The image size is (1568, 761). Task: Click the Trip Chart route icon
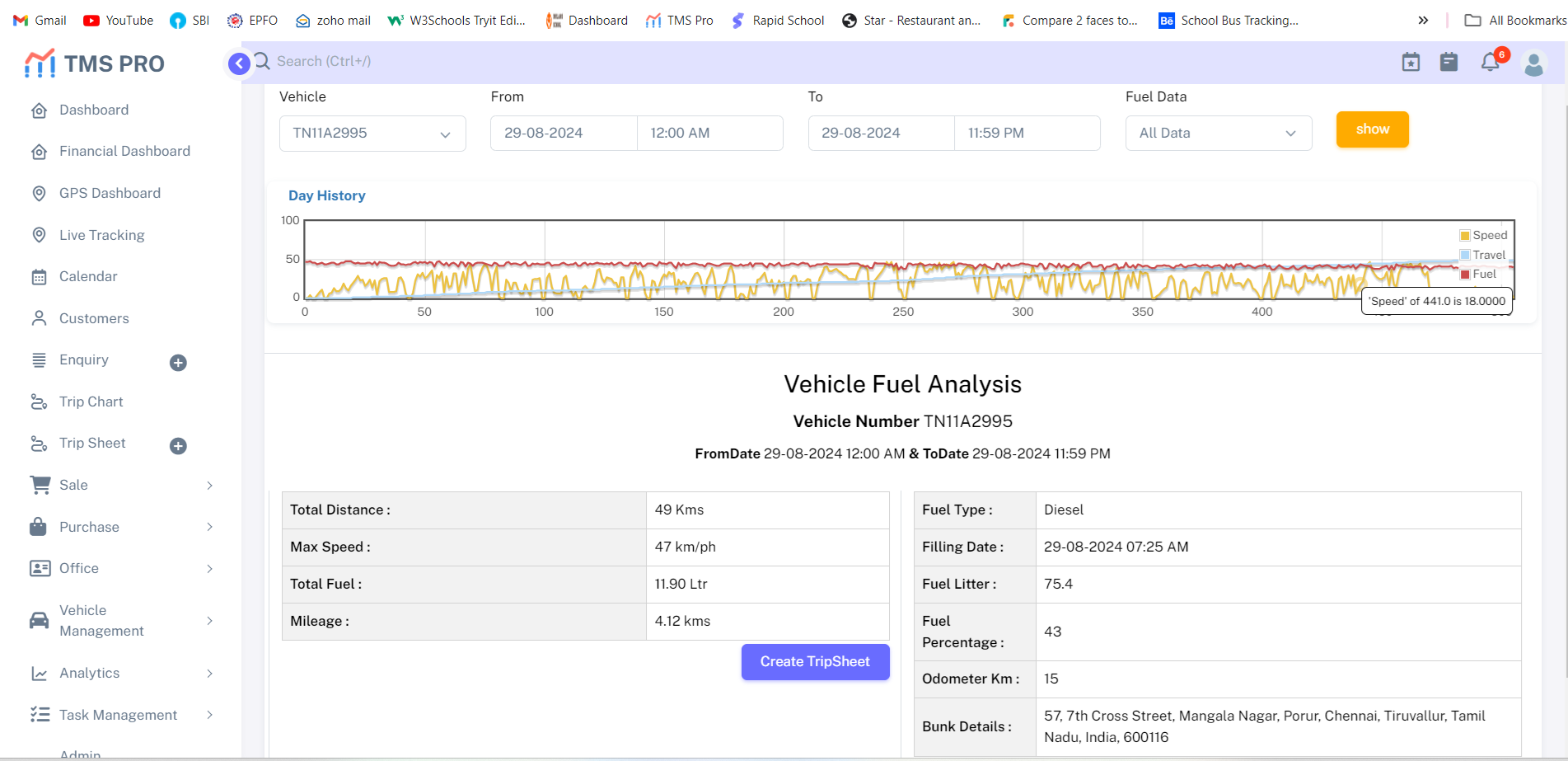pos(39,402)
